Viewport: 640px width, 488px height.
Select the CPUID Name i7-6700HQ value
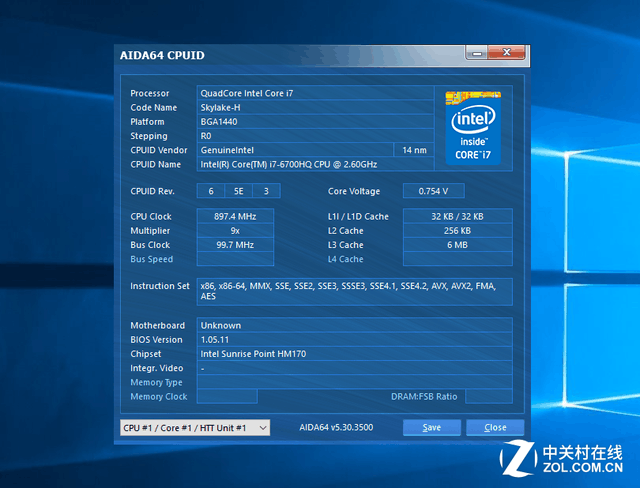315,164
